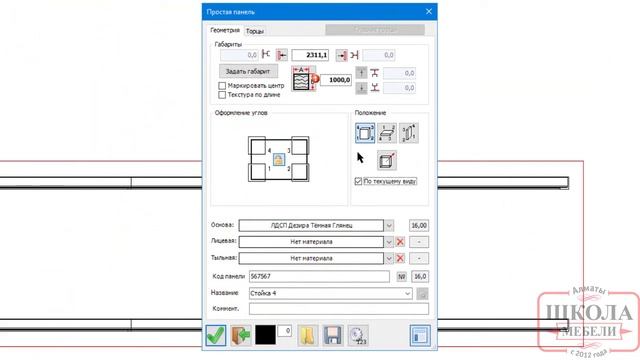640x360 pixels.
Task: Click corner 4 box in corner design
Action: pos(257,145)
